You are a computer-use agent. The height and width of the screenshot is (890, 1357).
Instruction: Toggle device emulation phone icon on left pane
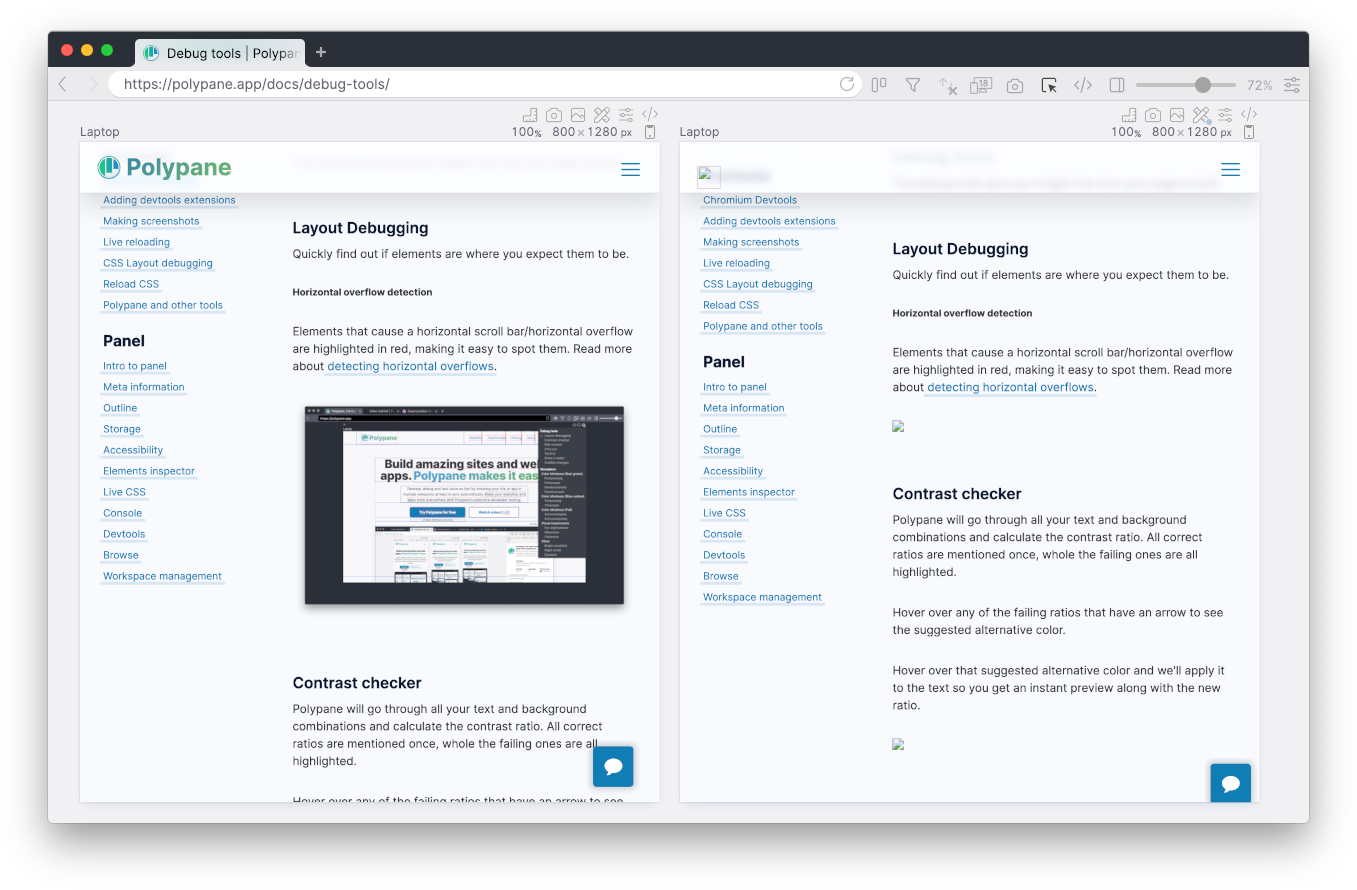650,132
